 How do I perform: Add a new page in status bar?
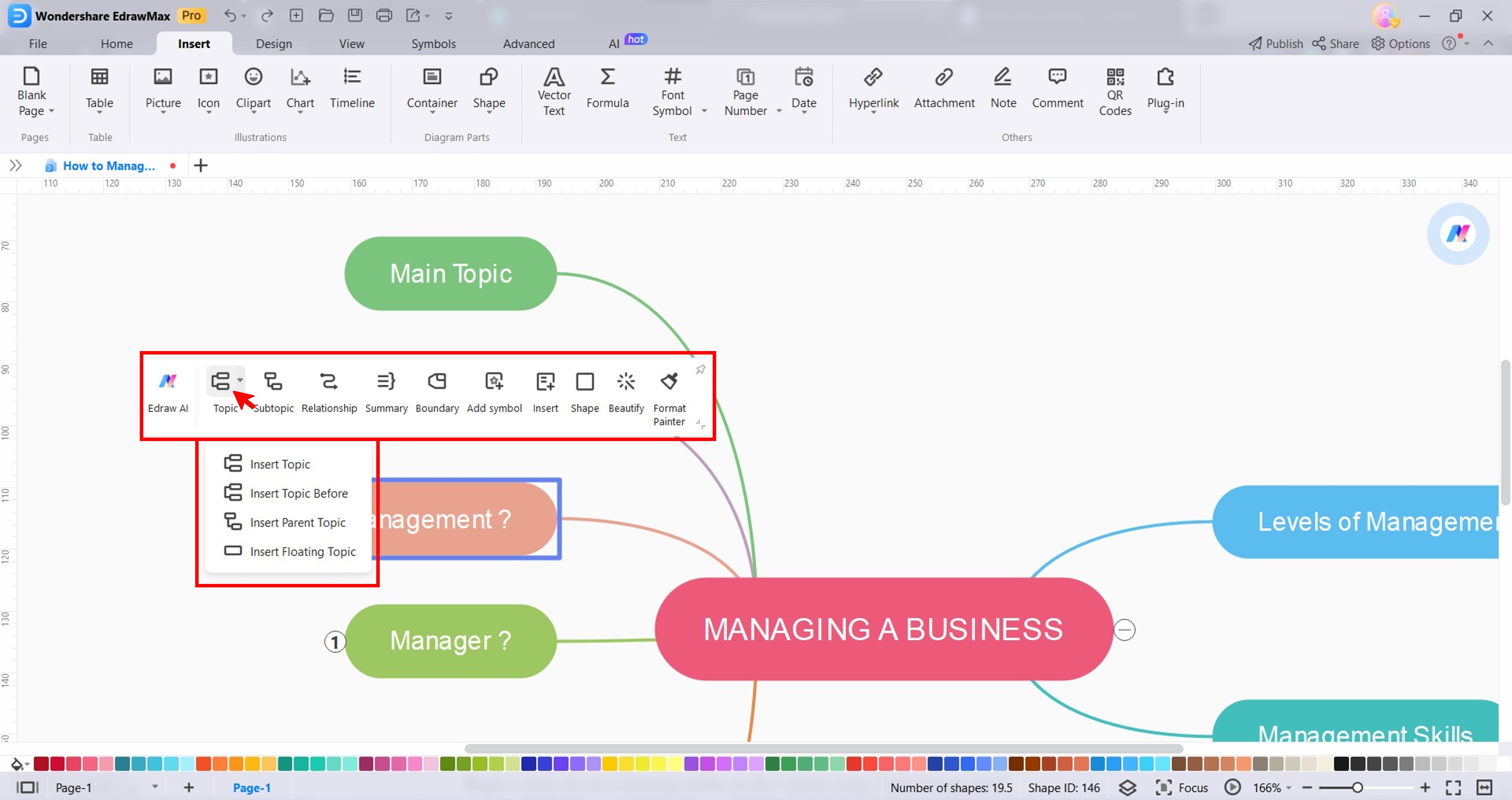pos(189,787)
